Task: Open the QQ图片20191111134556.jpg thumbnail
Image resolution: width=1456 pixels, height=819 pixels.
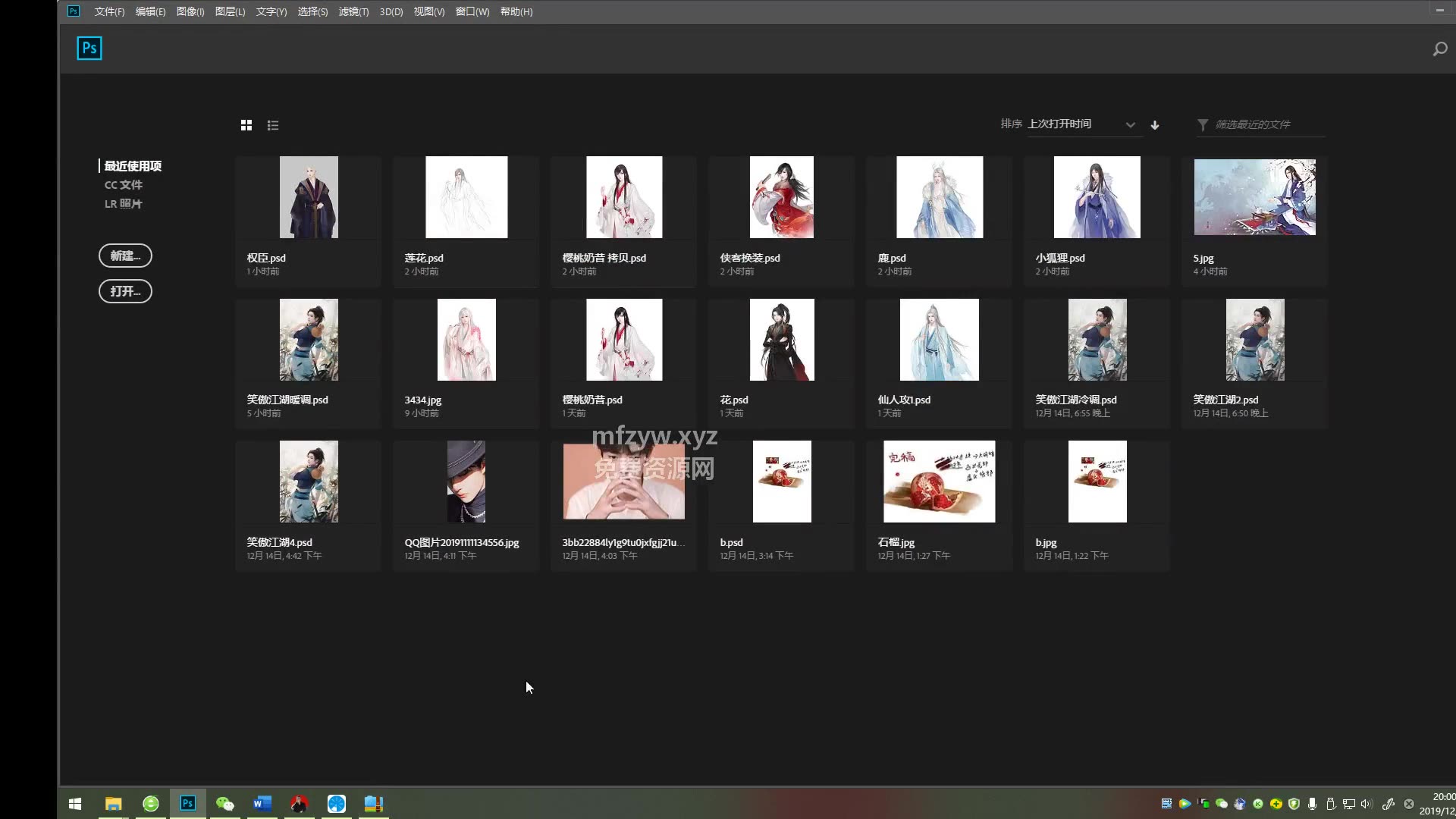Action: coord(466,482)
